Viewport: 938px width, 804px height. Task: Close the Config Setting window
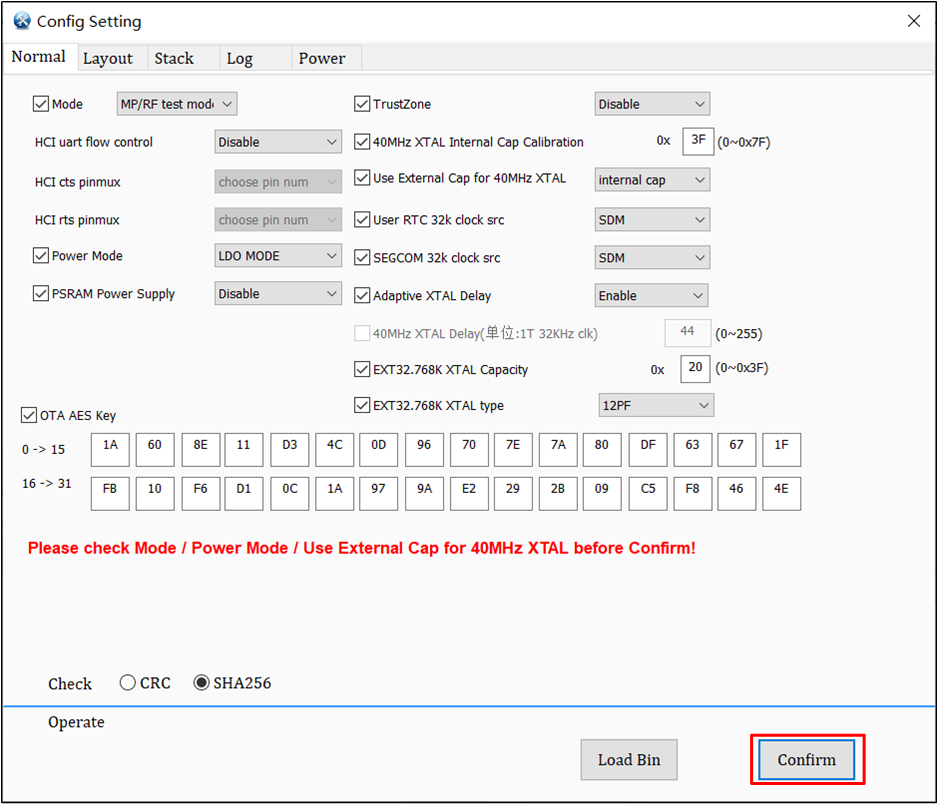point(913,21)
